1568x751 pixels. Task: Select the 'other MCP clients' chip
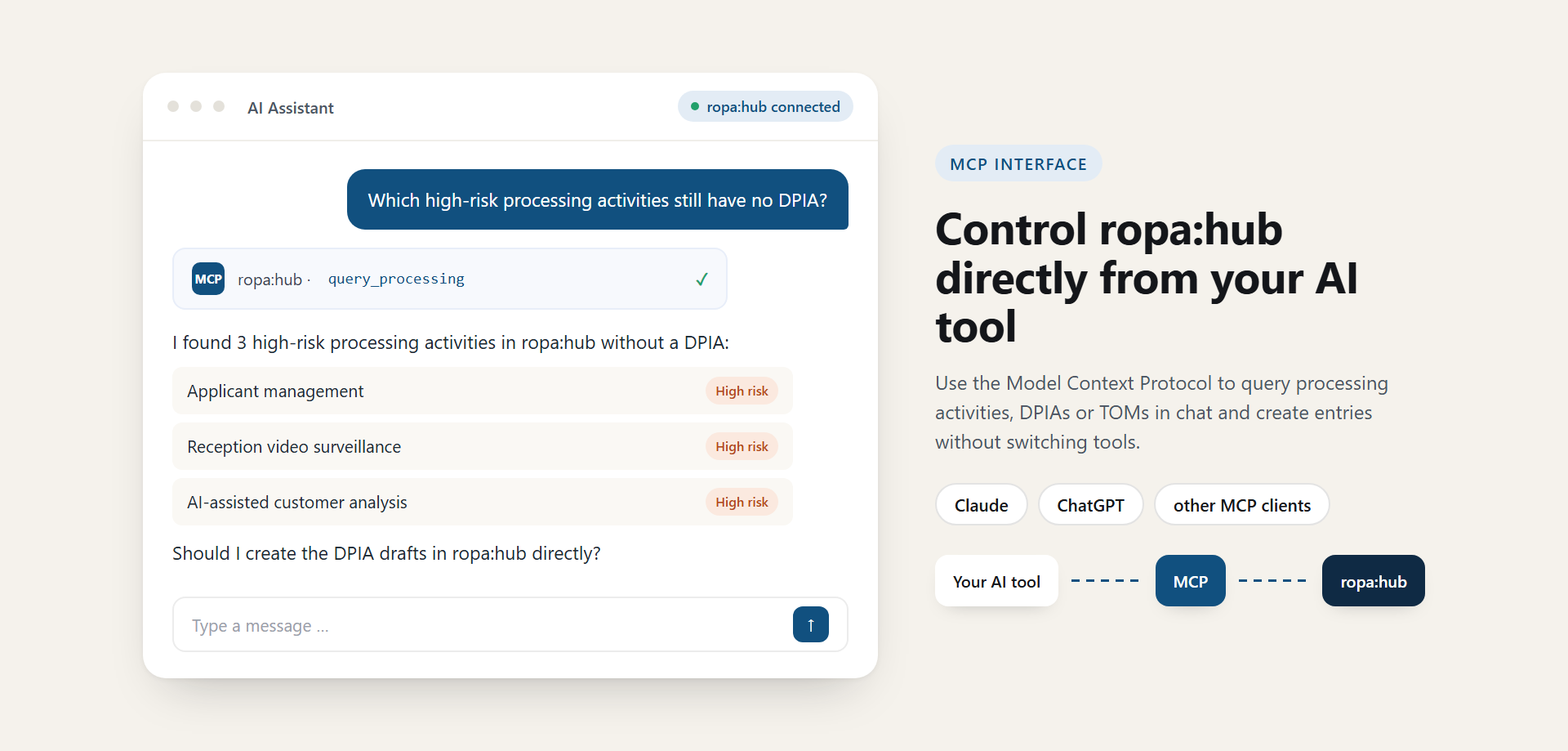(x=1241, y=505)
